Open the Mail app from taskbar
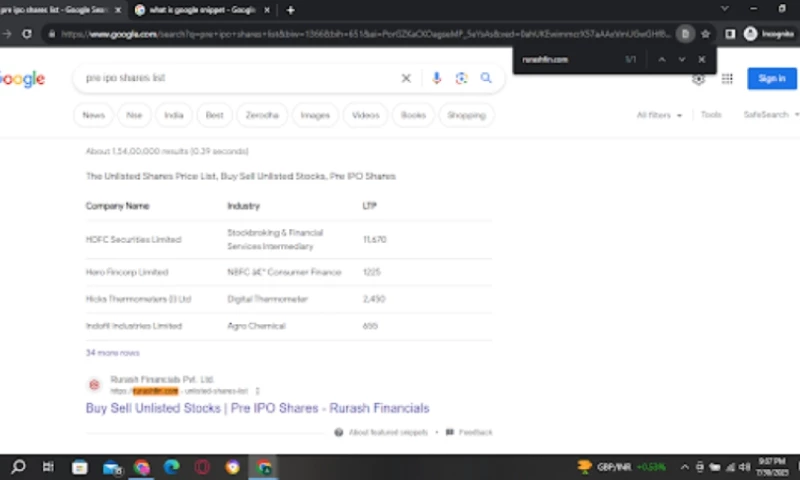 pos(112,467)
